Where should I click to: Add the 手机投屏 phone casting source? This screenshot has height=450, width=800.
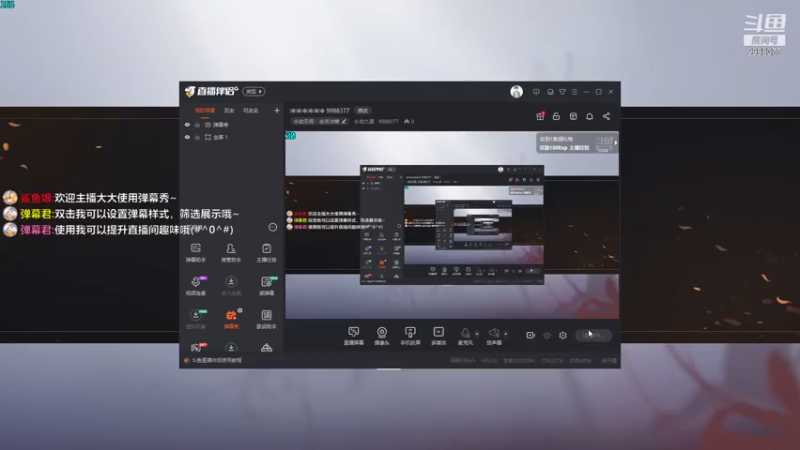pyautogui.click(x=410, y=336)
